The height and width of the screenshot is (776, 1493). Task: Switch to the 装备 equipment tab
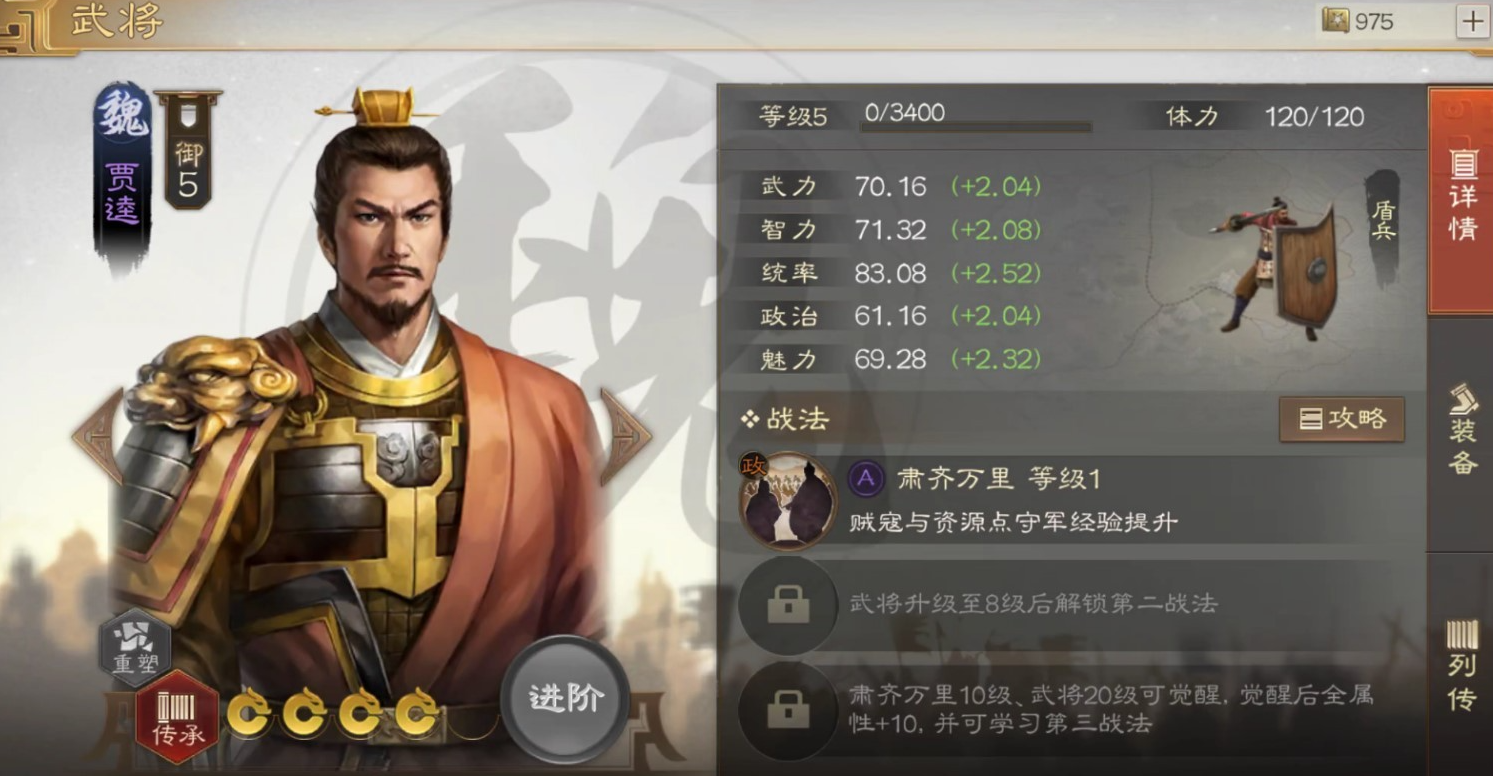[1462, 432]
